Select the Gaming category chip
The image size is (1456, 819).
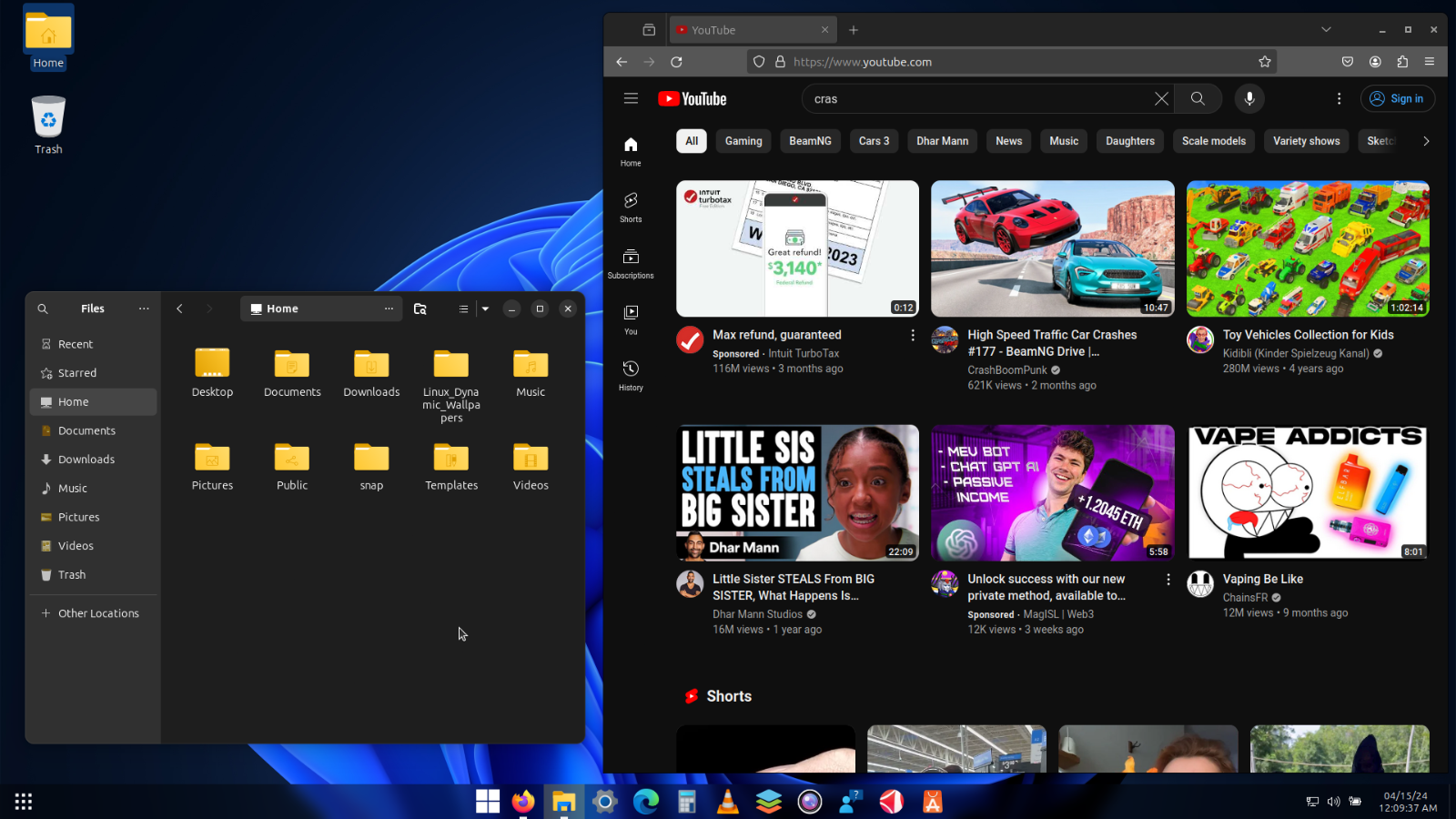[743, 141]
